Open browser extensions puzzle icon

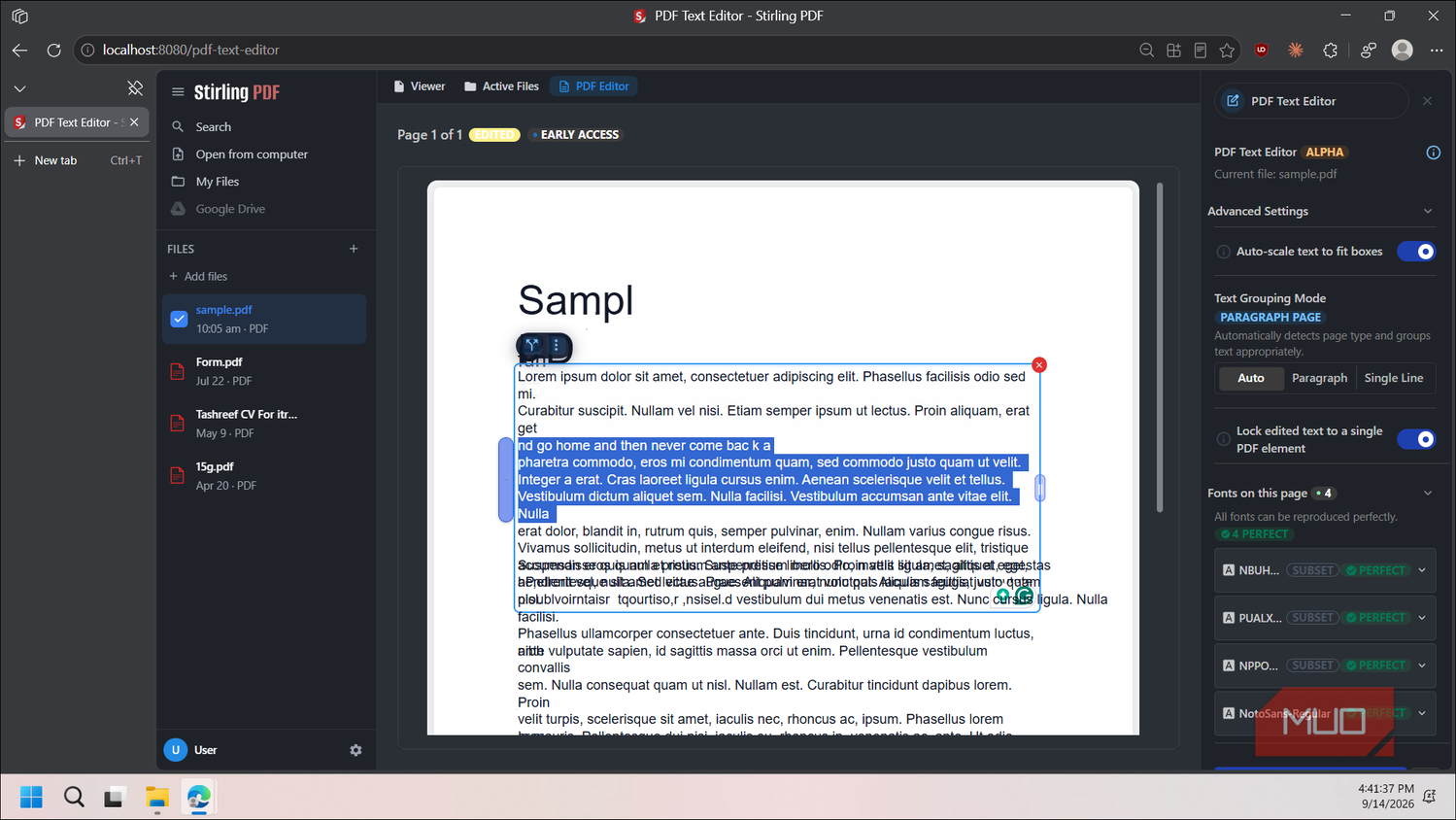(x=1330, y=51)
